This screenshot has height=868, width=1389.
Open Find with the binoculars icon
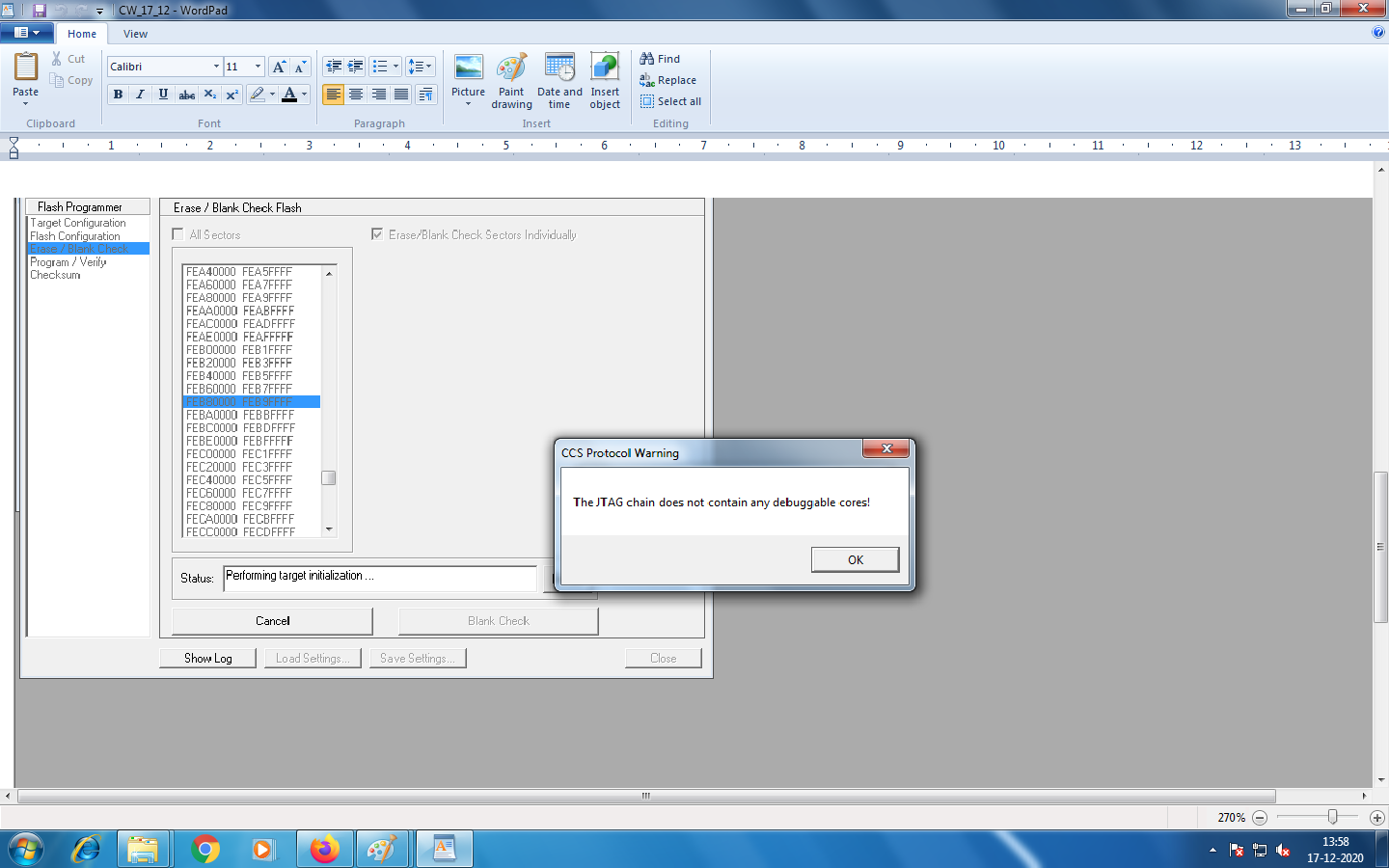(x=660, y=58)
